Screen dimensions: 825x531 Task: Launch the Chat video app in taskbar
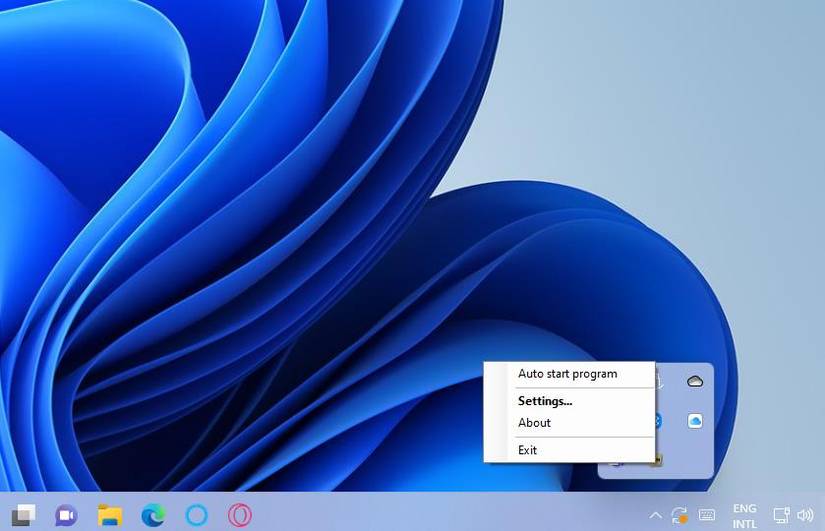[x=66, y=515]
